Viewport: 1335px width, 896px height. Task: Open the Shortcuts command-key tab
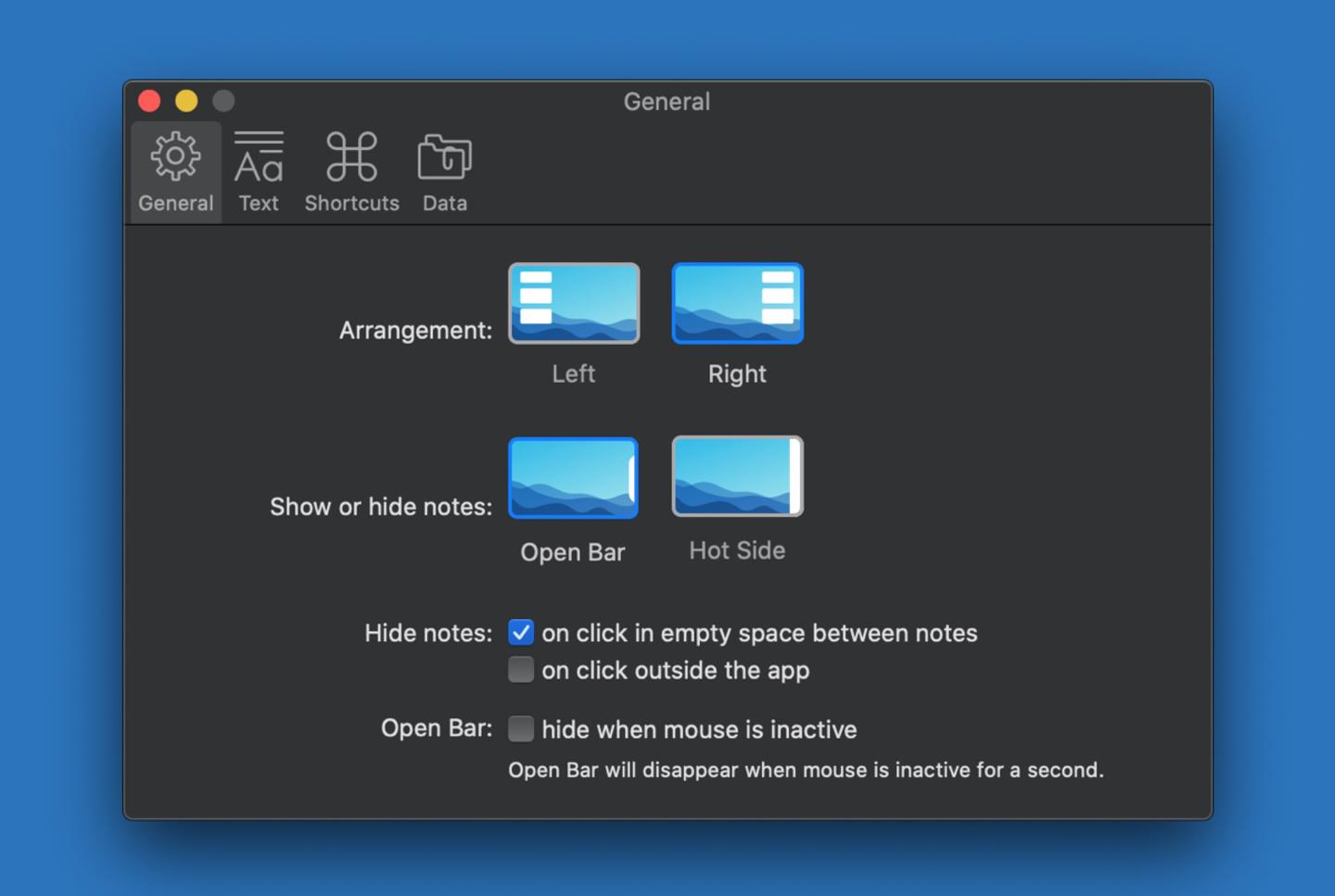click(352, 172)
